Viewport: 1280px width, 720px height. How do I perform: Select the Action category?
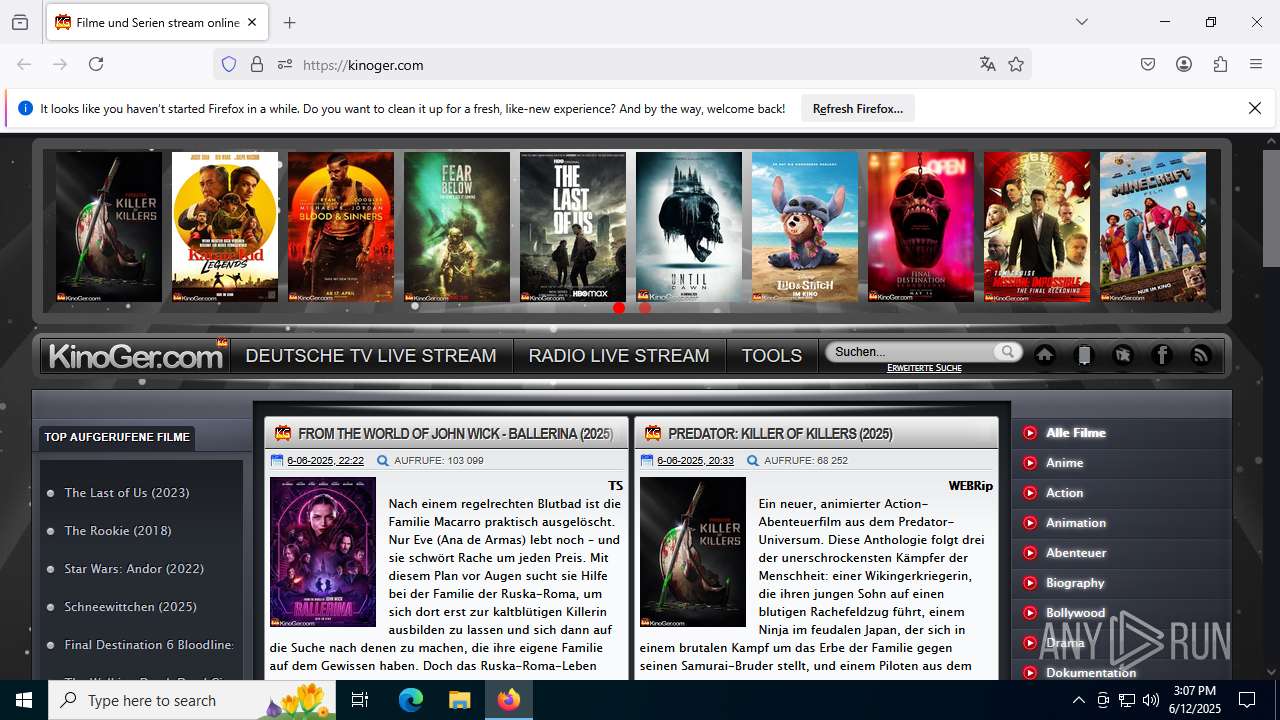click(x=1064, y=492)
